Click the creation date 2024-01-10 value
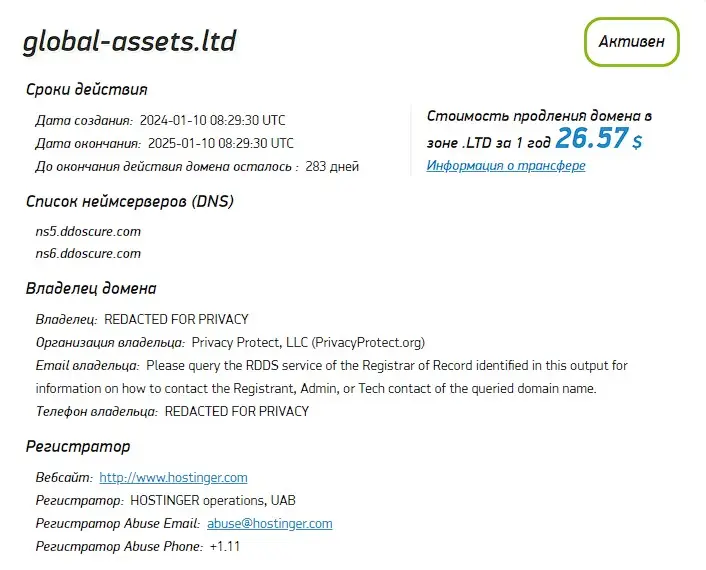The image size is (706, 570). 213,120
